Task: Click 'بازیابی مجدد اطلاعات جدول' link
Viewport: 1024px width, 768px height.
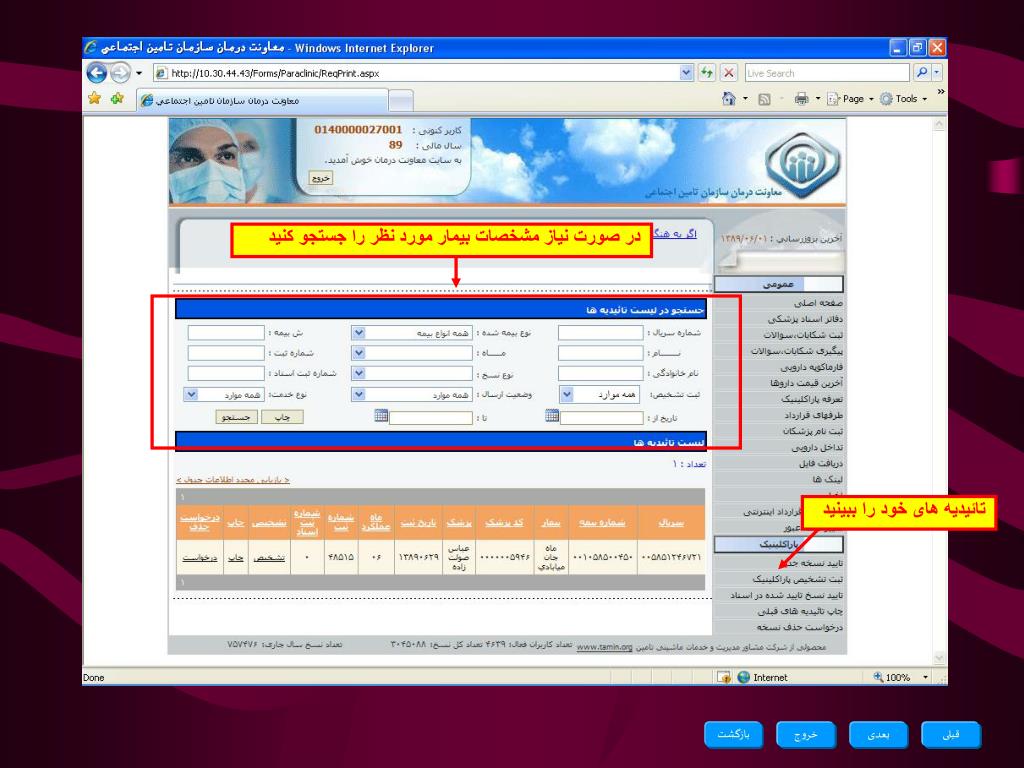Action: pos(232,480)
